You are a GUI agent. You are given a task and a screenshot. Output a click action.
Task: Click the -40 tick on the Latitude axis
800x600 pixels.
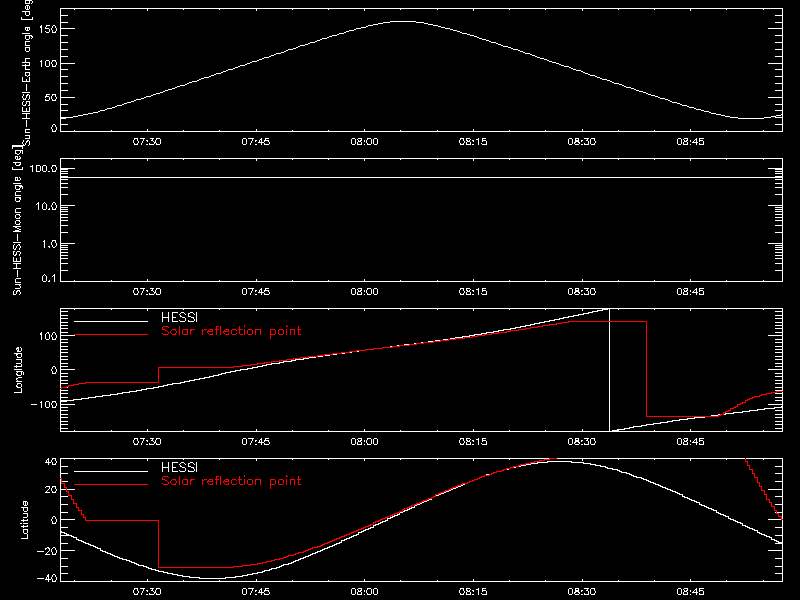click(47, 578)
